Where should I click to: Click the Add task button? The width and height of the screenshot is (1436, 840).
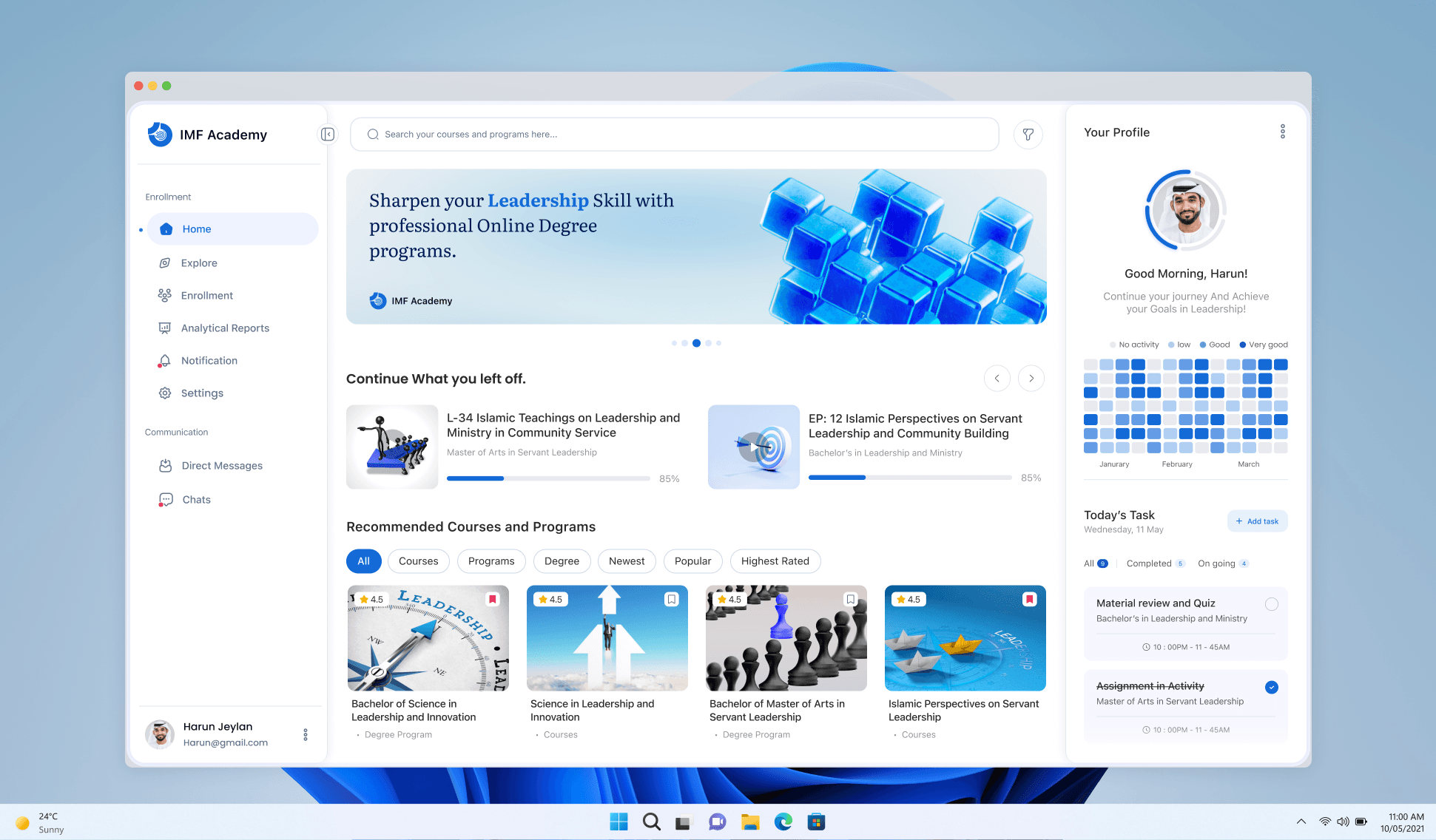pyautogui.click(x=1256, y=521)
